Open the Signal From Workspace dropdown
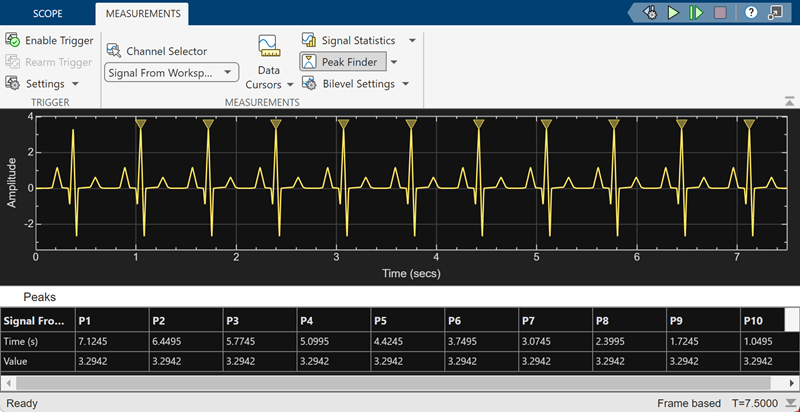The image size is (800, 412). click(x=171, y=73)
